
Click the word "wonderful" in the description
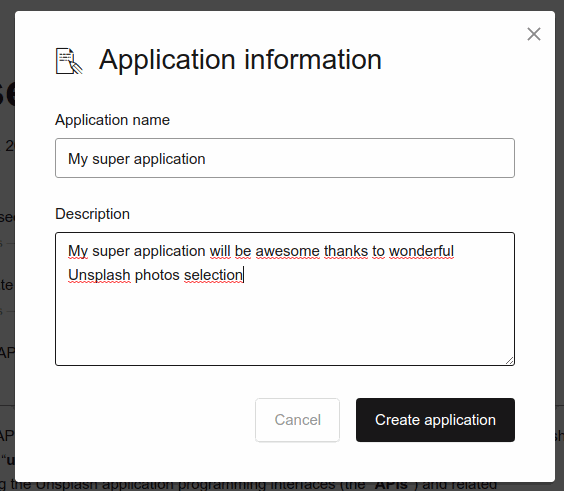[x=421, y=251]
